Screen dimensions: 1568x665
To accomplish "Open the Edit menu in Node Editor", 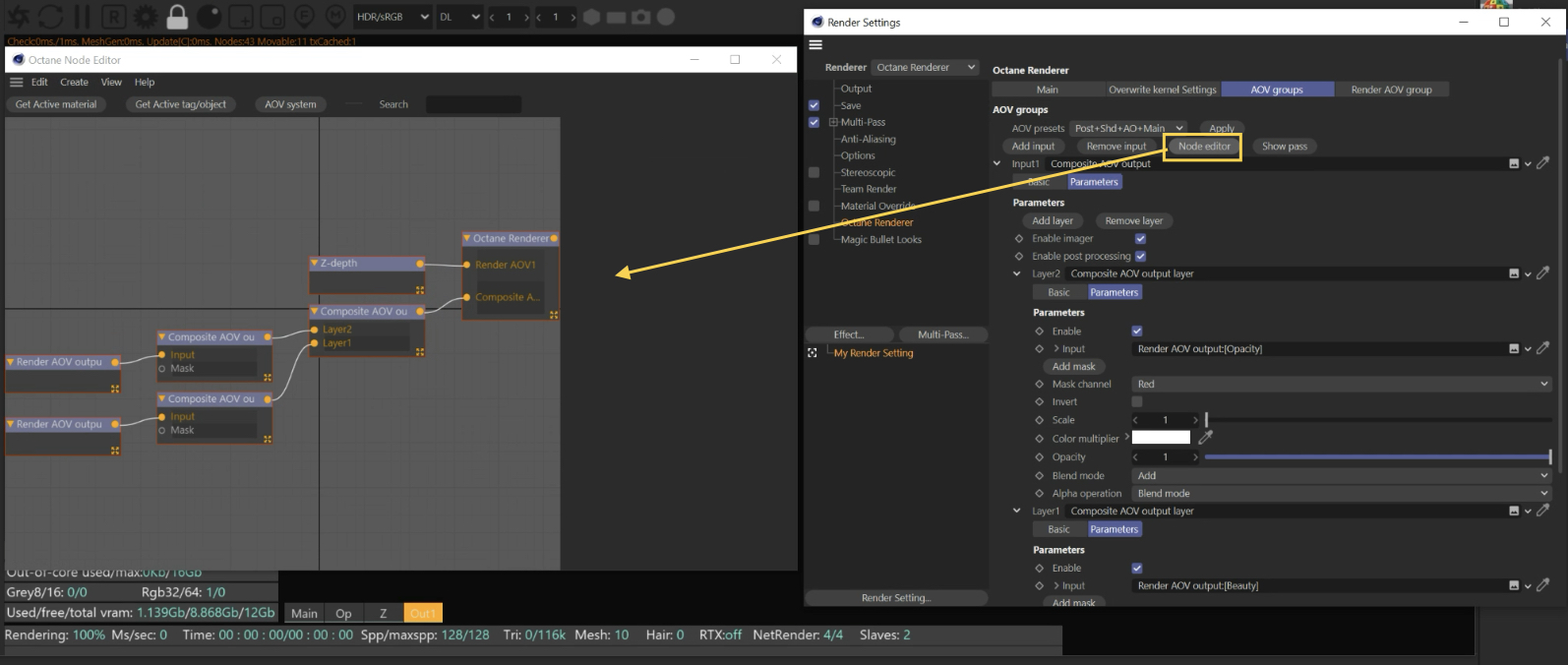I will click(x=39, y=83).
